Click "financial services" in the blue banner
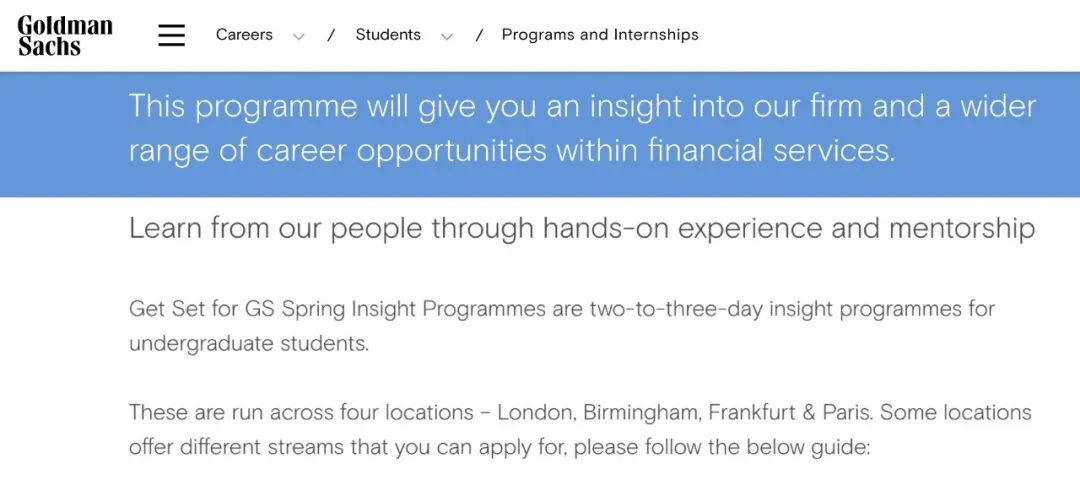 click(x=770, y=151)
